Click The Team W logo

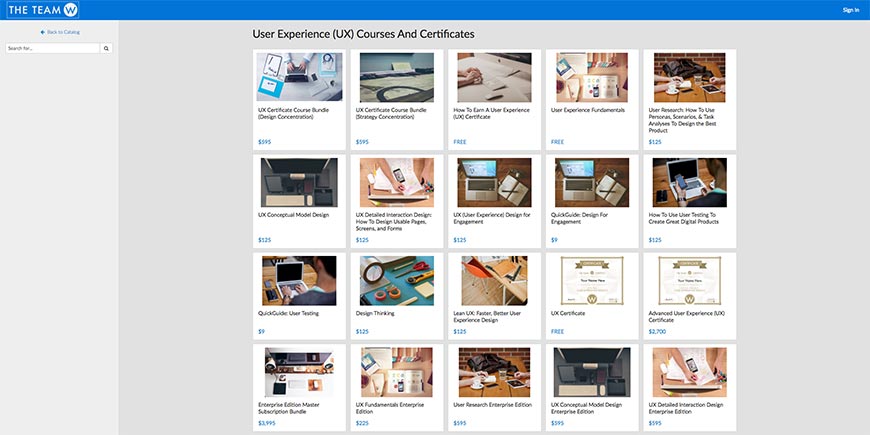click(x=43, y=10)
